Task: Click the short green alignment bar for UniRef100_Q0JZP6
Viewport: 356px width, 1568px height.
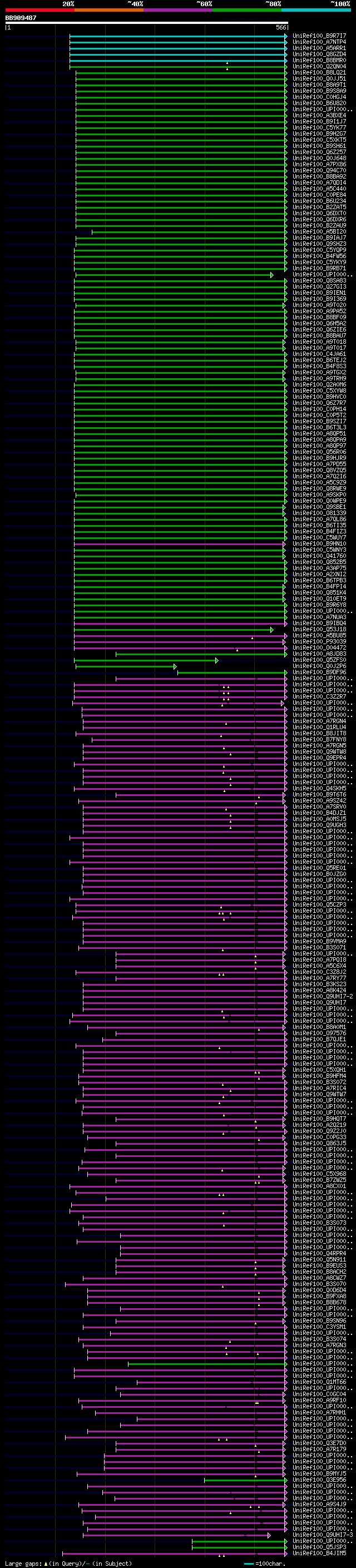Action: coord(126,666)
